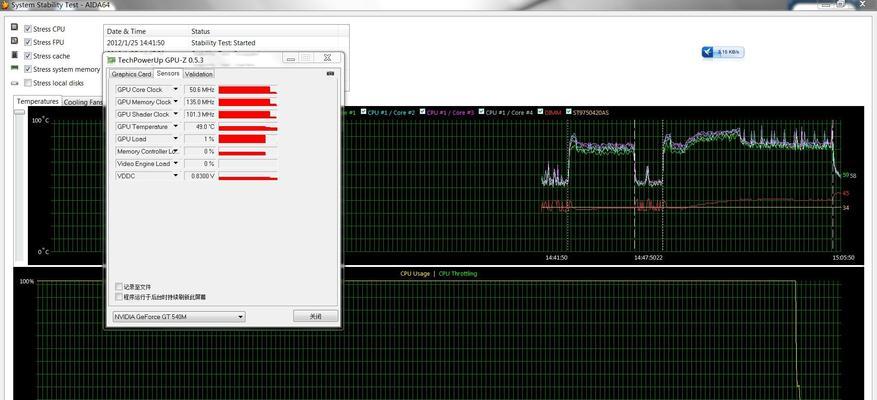This screenshot has width=877, height=400.
Task: Open the NVIDIA GeForce GT 540M GPU selector
Action: 178,317
